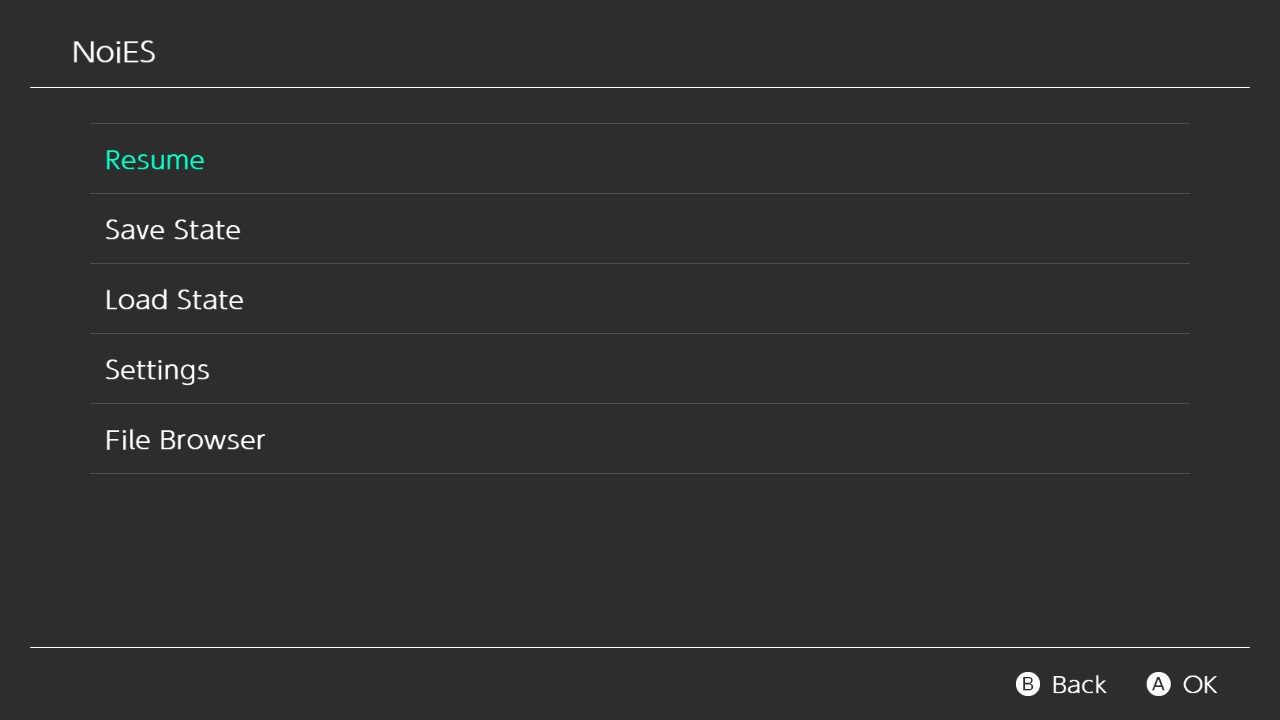Store current emulator progress with Save State
1280x720 pixels.
point(173,230)
